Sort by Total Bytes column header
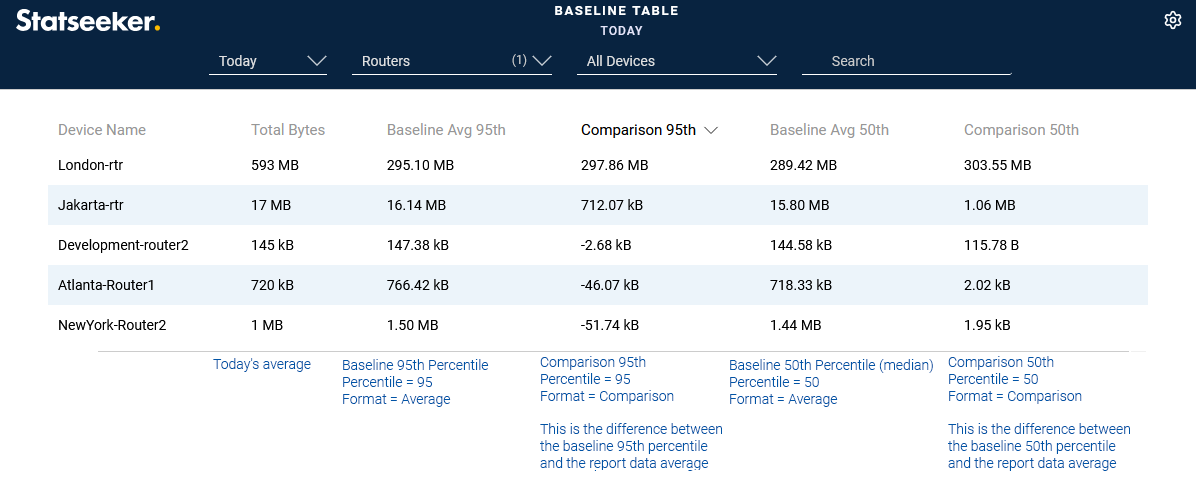Viewport: 1196px width, 477px height. 288,130
